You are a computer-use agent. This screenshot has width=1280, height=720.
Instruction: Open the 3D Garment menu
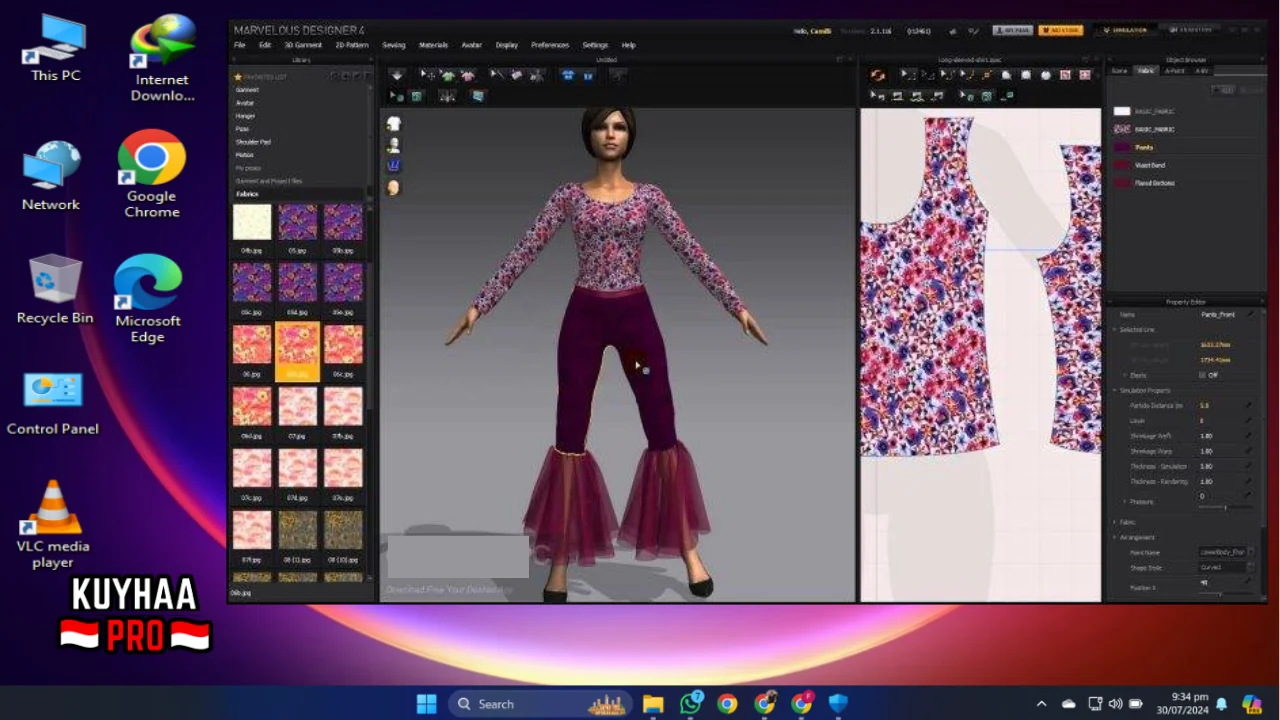tap(303, 45)
